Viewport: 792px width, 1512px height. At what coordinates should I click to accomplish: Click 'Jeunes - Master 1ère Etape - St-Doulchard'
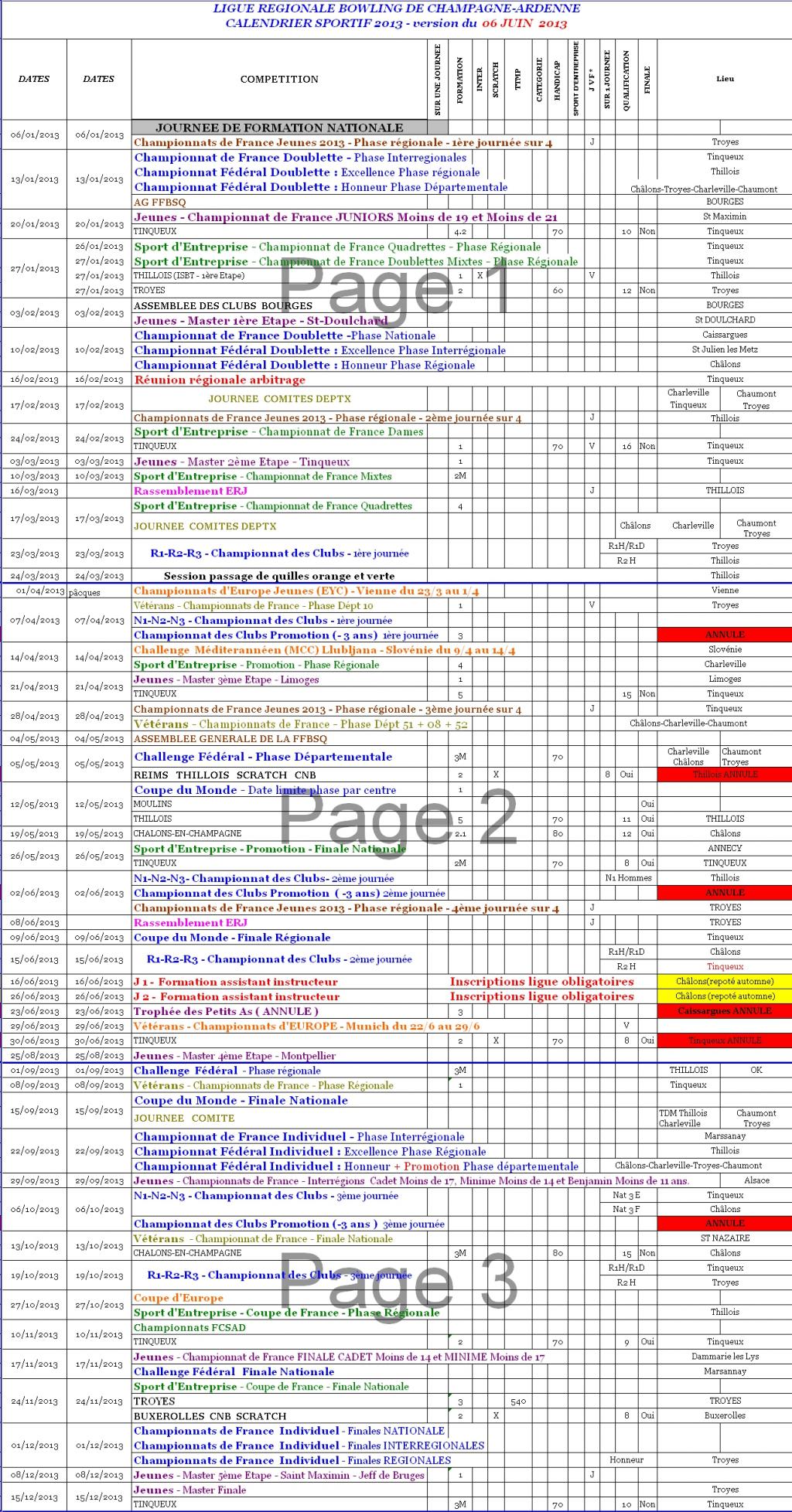point(261,320)
